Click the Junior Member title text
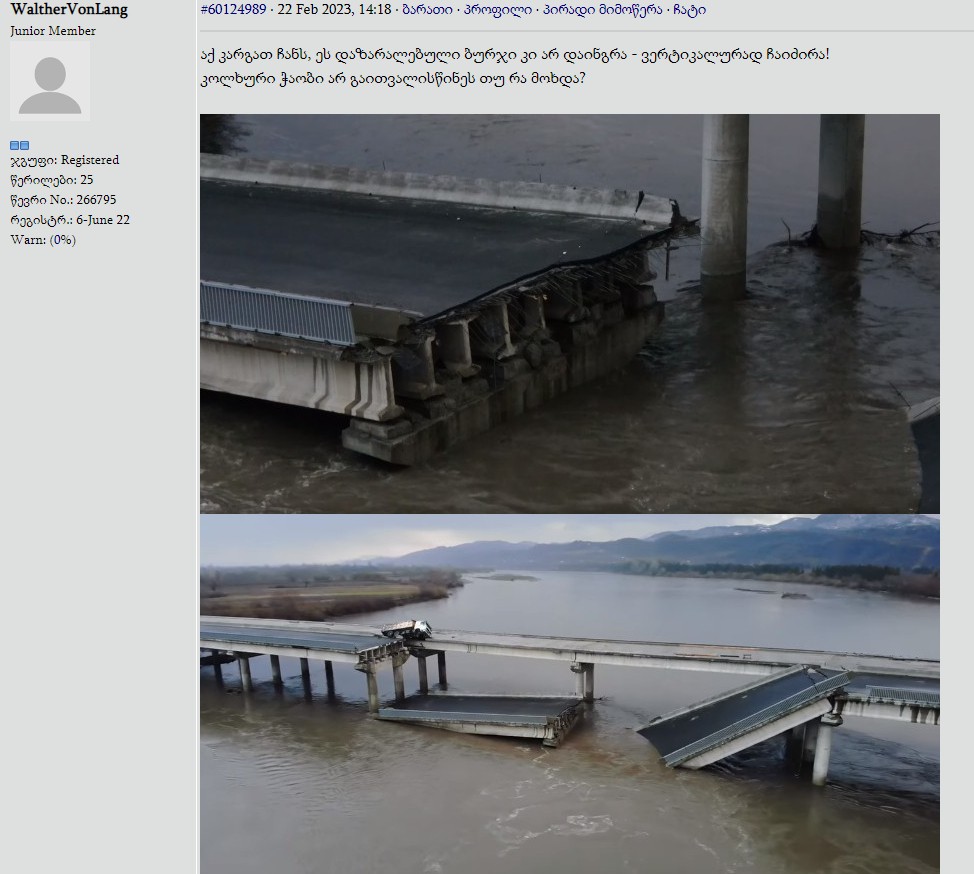This screenshot has height=874, width=974. point(53,30)
